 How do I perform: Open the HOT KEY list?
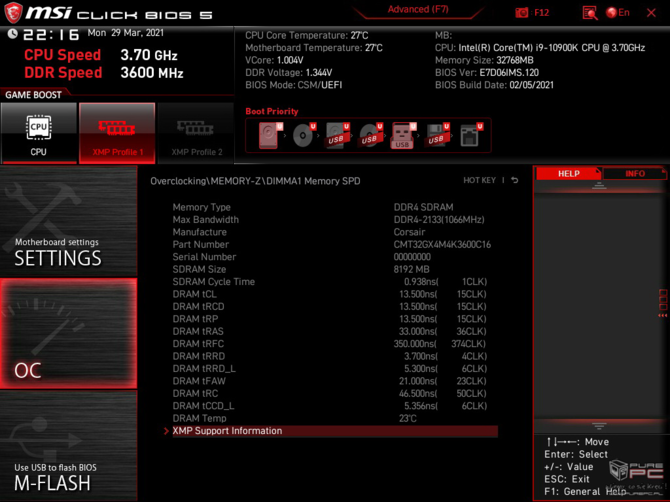[479, 180]
